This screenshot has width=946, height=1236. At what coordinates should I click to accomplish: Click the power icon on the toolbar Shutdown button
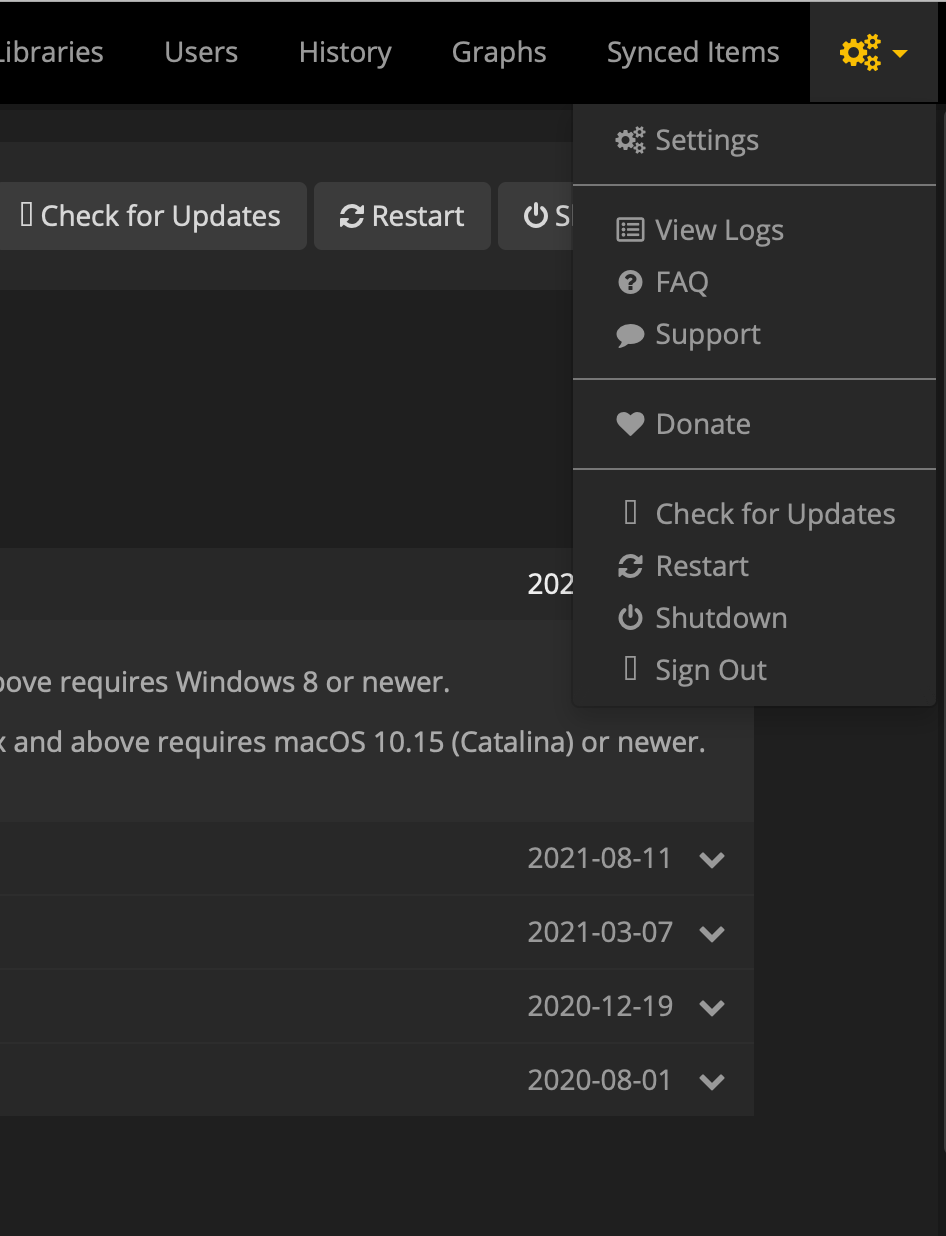click(x=536, y=216)
